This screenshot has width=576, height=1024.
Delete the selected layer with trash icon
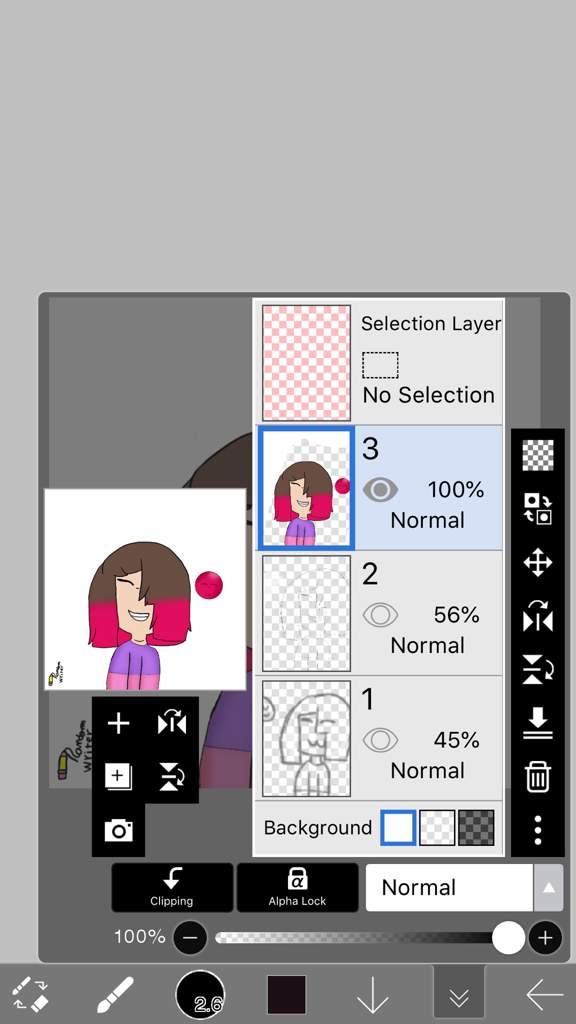(x=537, y=776)
